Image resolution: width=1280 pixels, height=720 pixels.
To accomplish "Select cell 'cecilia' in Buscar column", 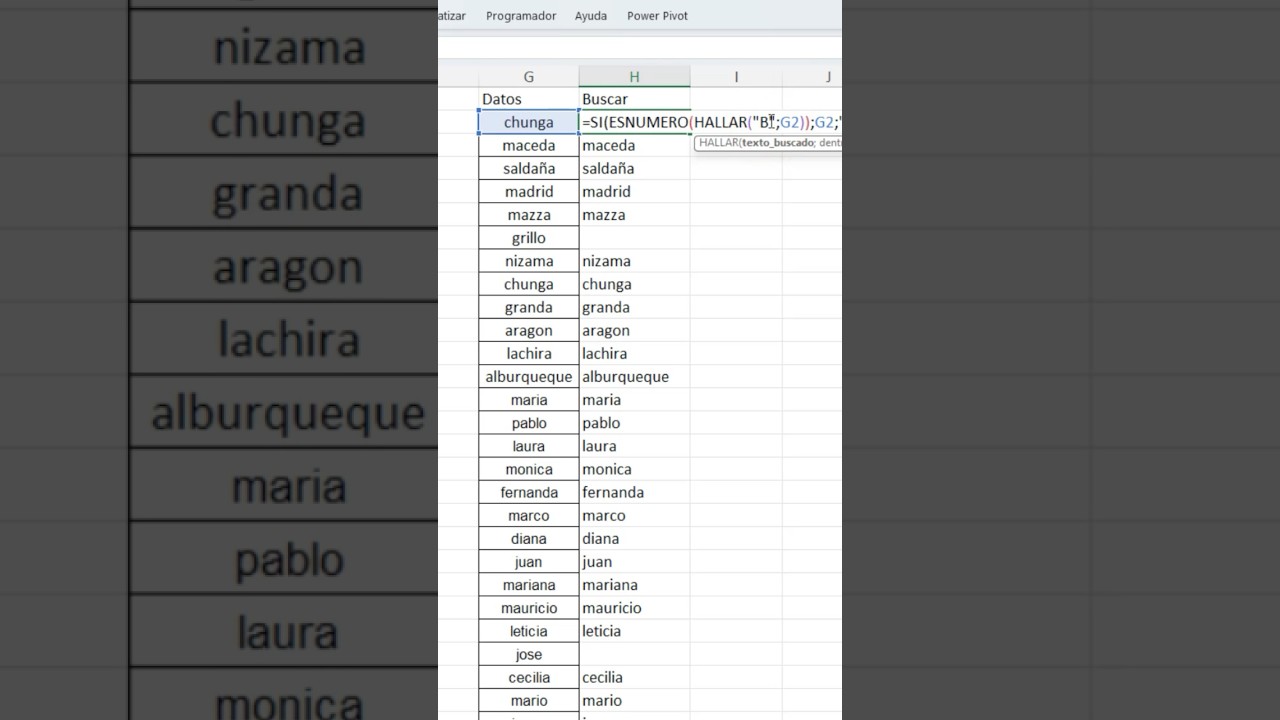I will (x=634, y=678).
